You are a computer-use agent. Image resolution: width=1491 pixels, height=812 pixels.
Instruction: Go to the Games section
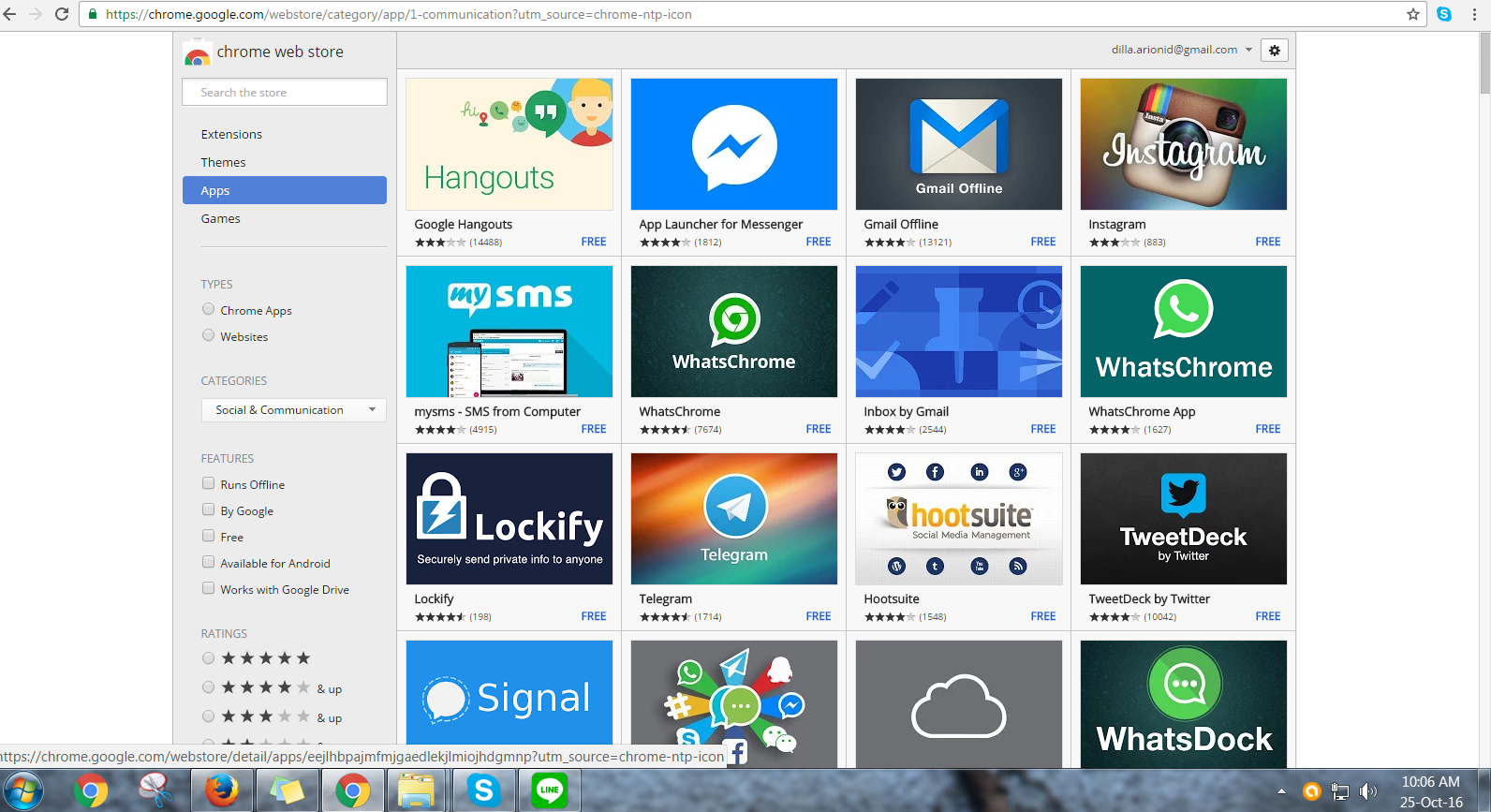pyautogui.click(x=221, y=218)
